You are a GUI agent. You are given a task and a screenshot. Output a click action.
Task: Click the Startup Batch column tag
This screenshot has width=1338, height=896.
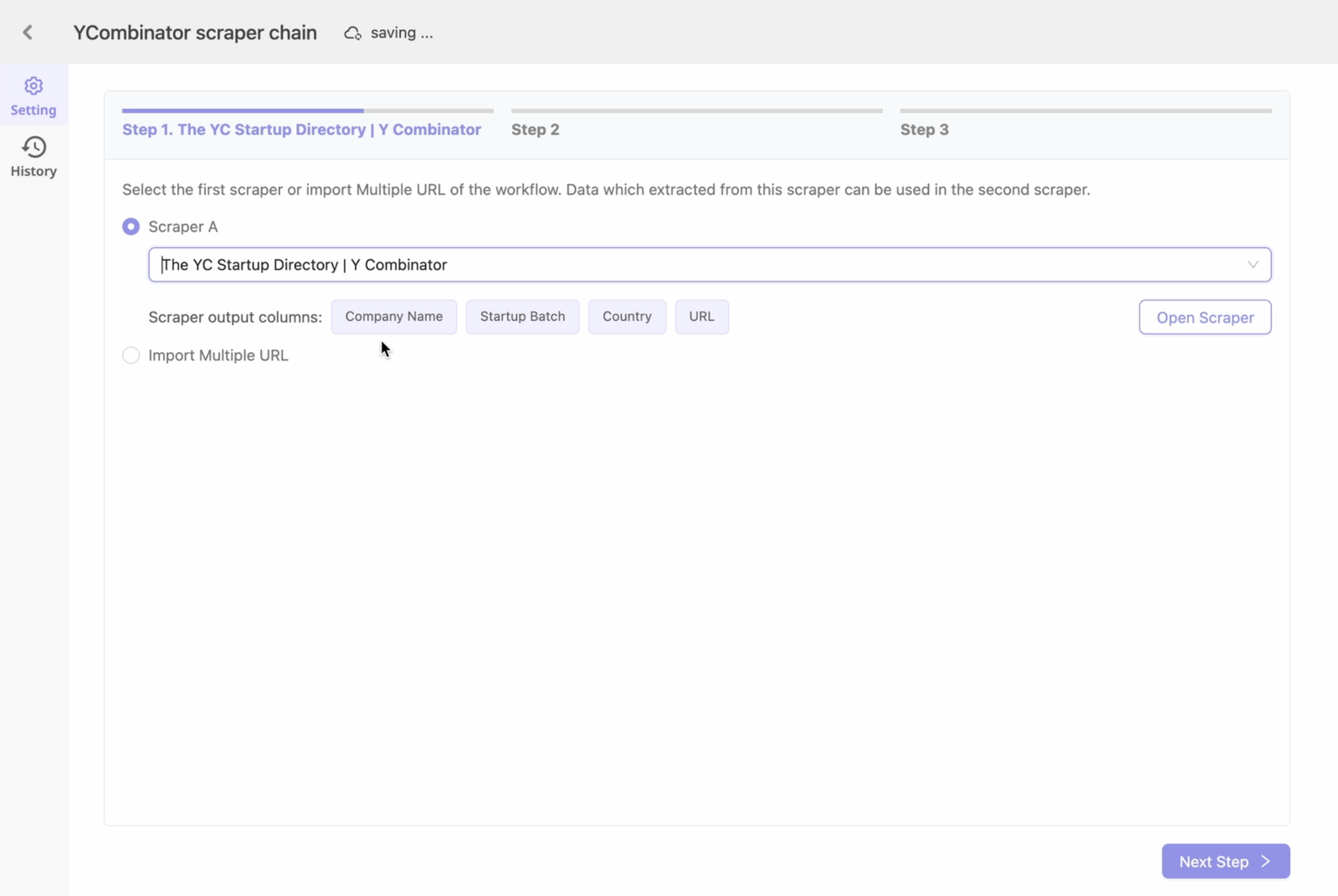point(523,316)
